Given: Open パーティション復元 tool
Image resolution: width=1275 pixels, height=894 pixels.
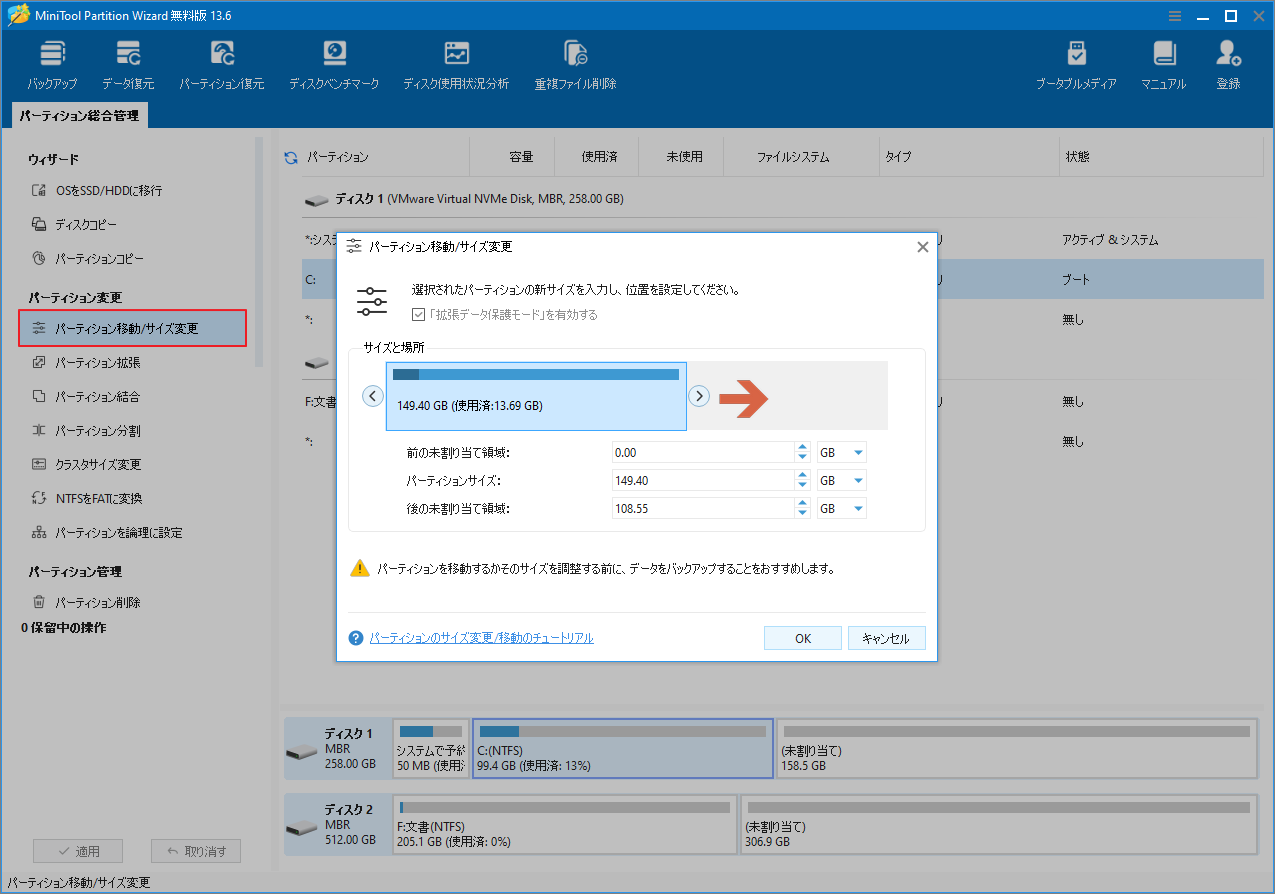Looking at the screenshot, I should pos(221,65).
